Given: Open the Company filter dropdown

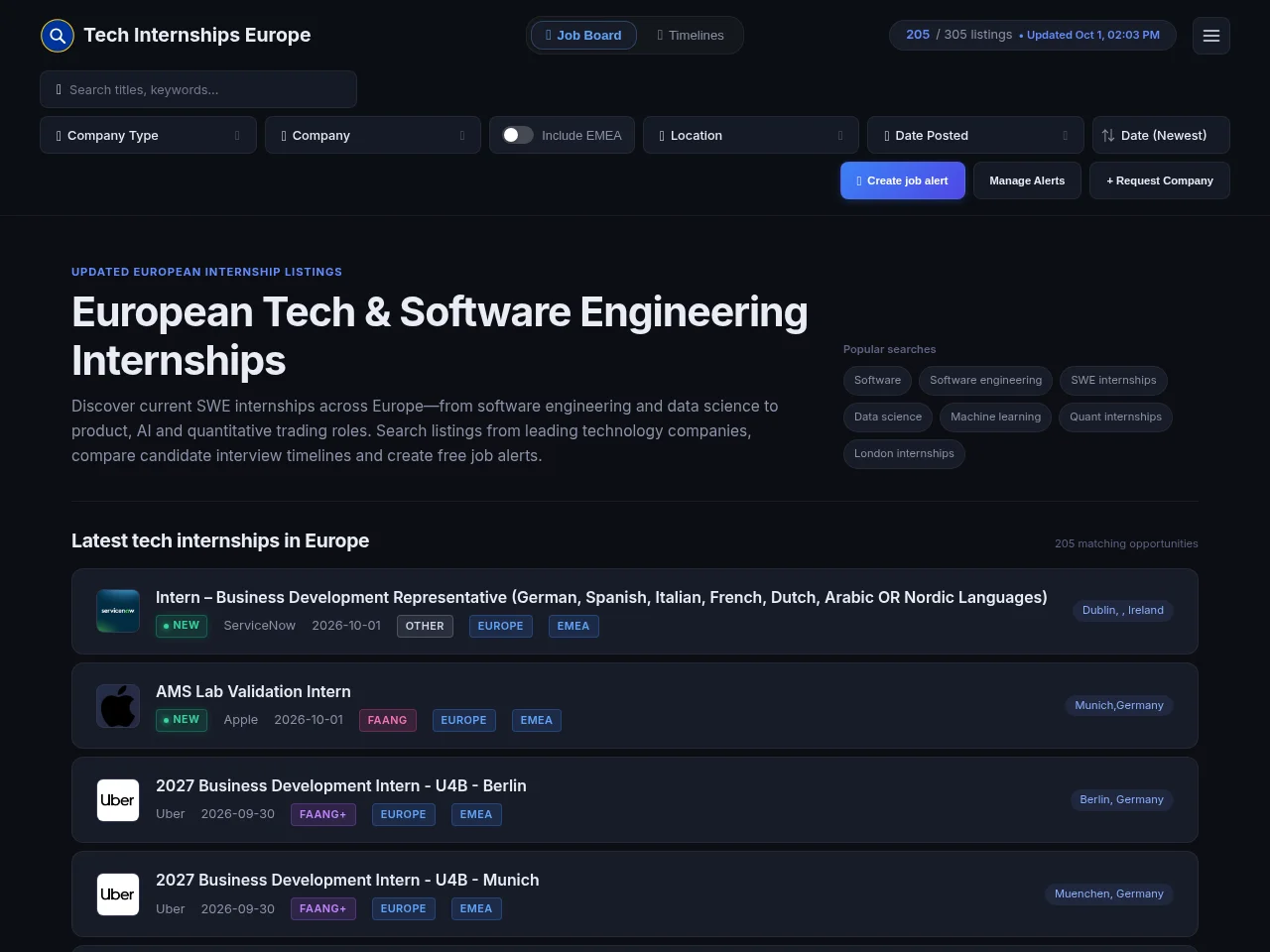Looking at the screenshot, I should point(373,135).
